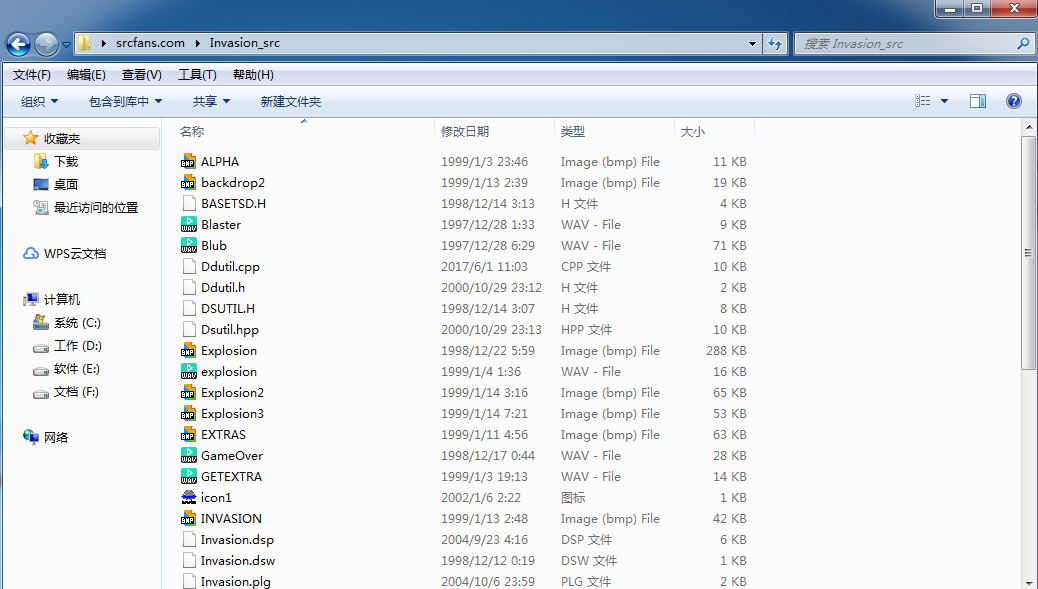
Task: Toggle the preview pane
Action: tap(978, 101)
